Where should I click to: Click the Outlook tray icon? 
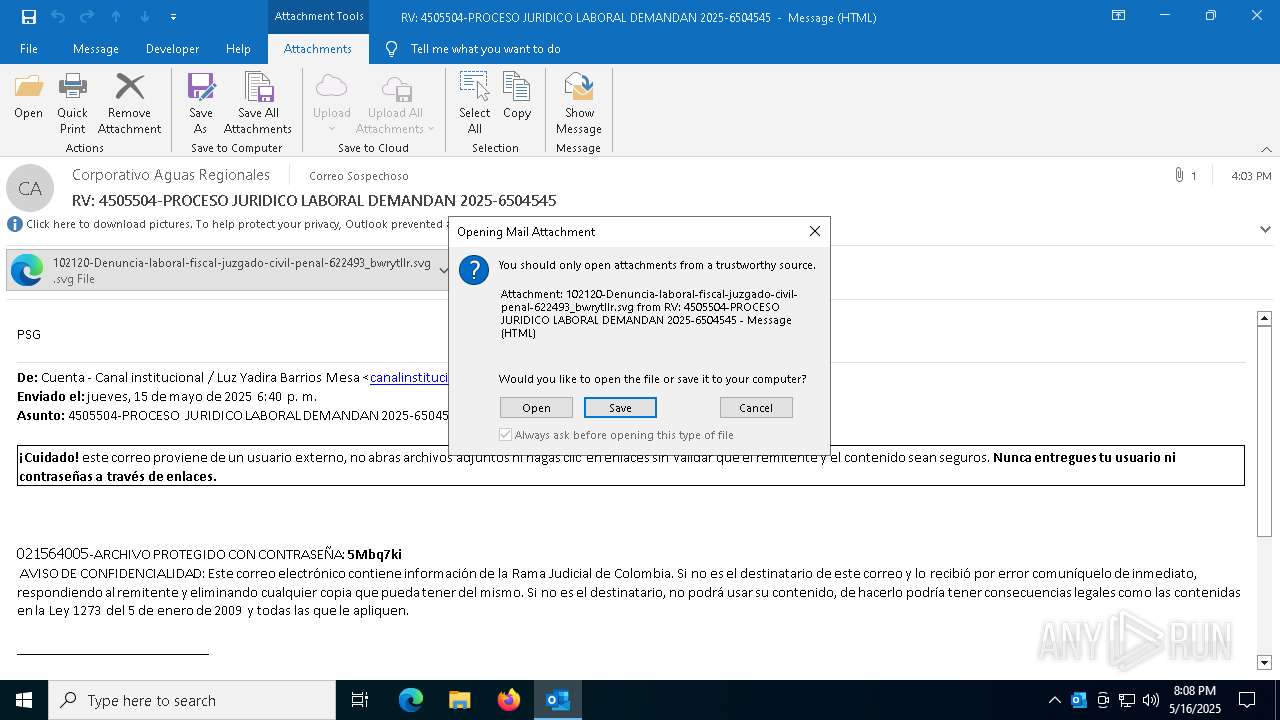point(1079,700)
